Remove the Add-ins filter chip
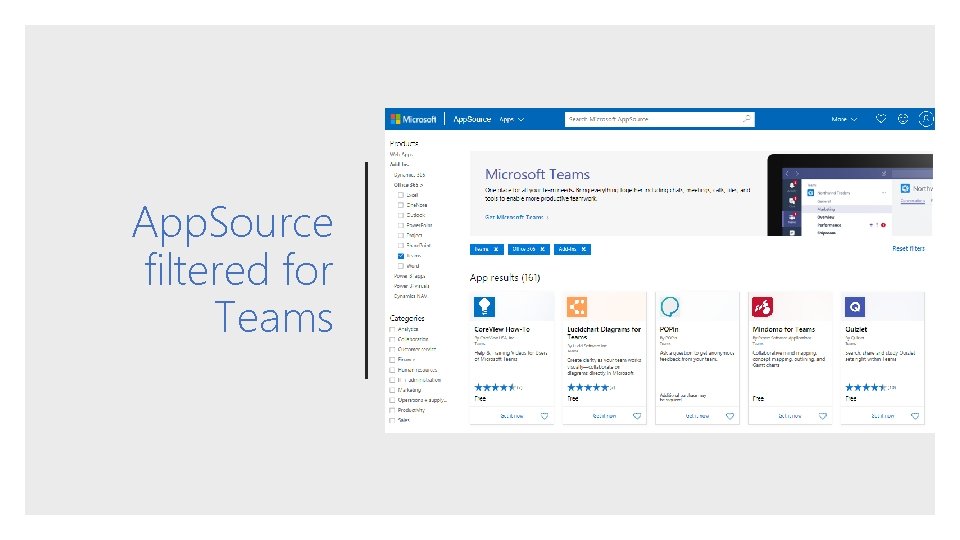The image size is (960, 540). [583, 249]
